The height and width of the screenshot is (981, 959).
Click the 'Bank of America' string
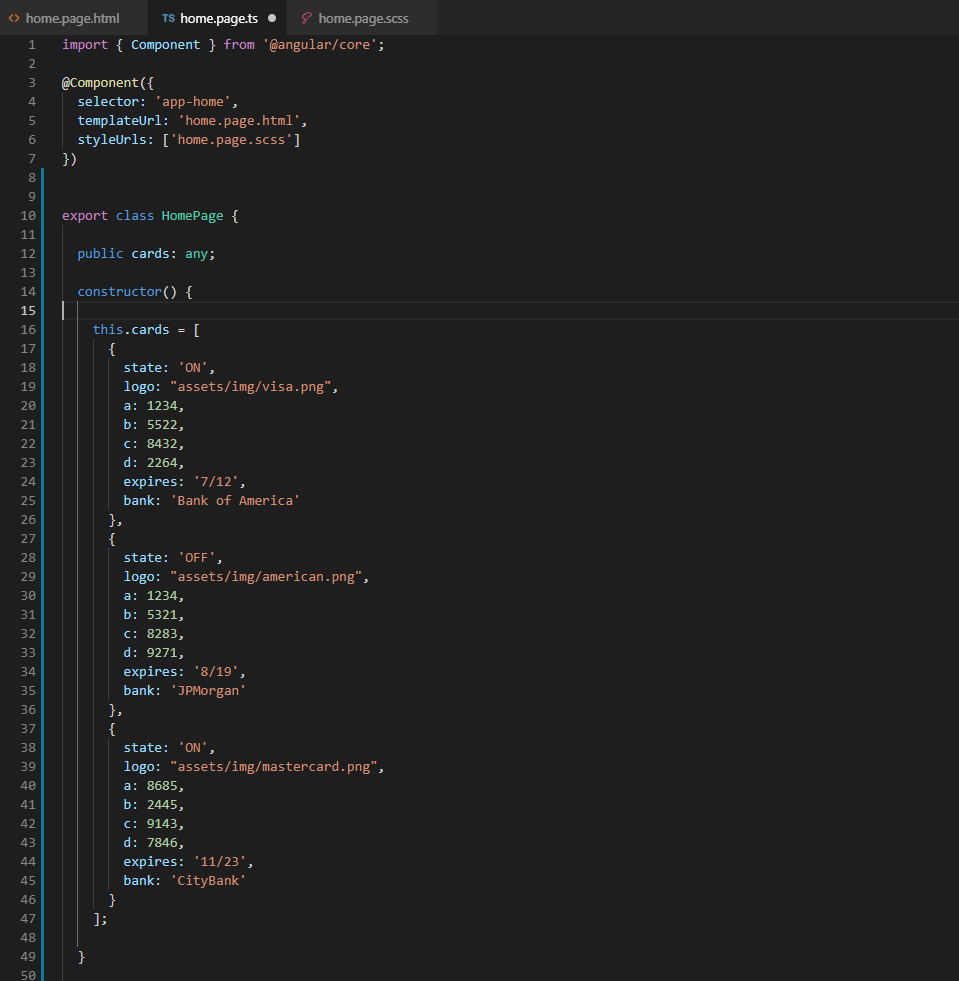pos(235,501)
